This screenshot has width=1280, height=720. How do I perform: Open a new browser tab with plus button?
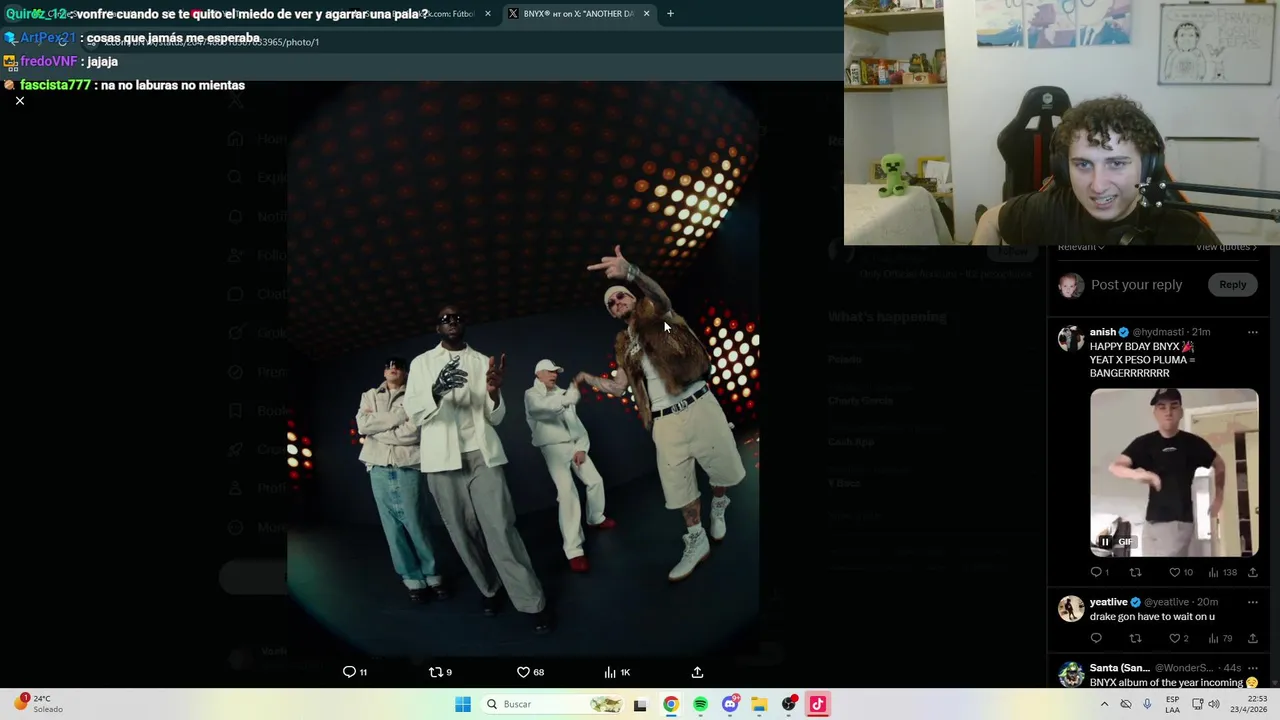tap(670, 14)
